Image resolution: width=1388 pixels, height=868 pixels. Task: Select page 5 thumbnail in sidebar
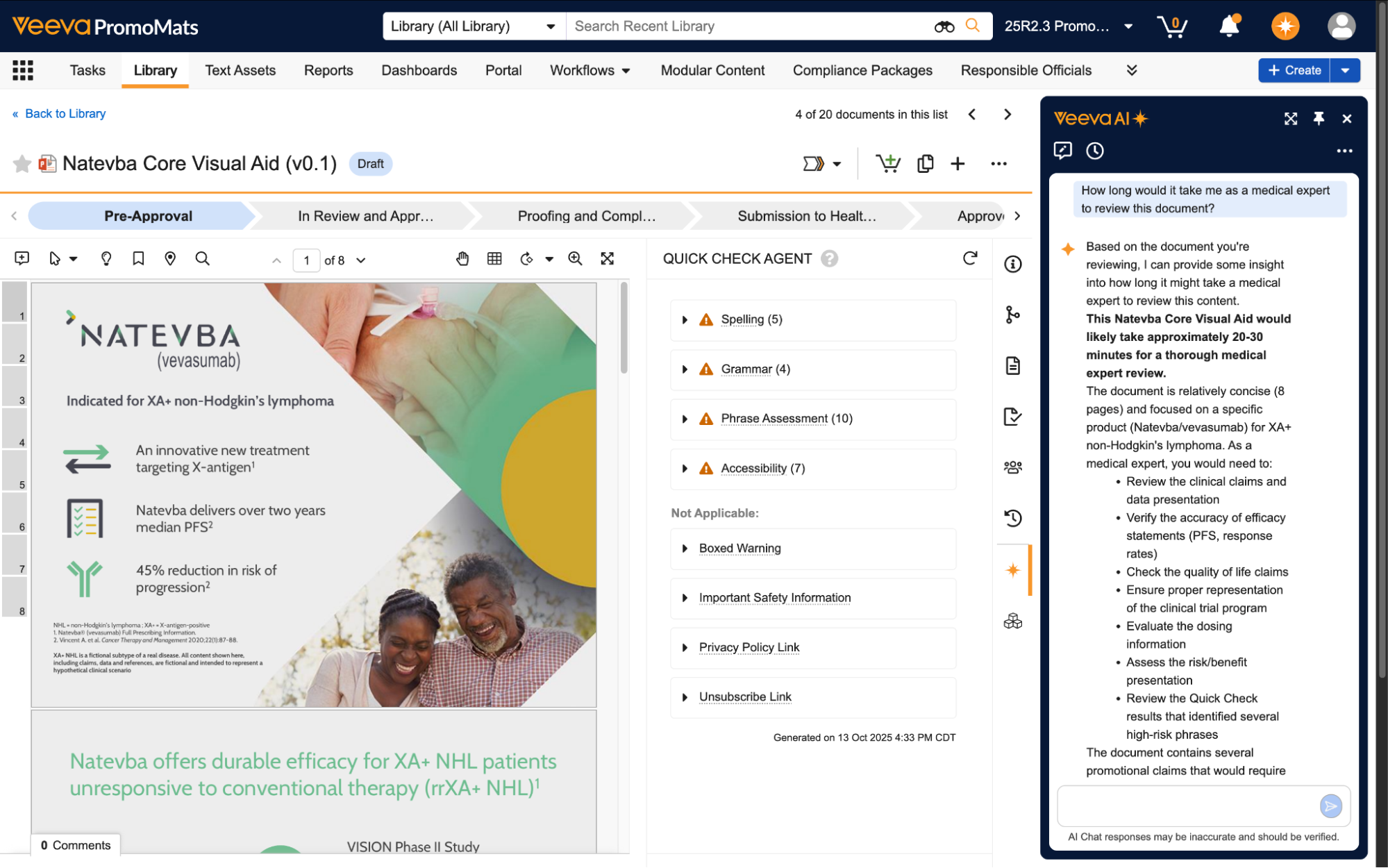click(15, 470)
